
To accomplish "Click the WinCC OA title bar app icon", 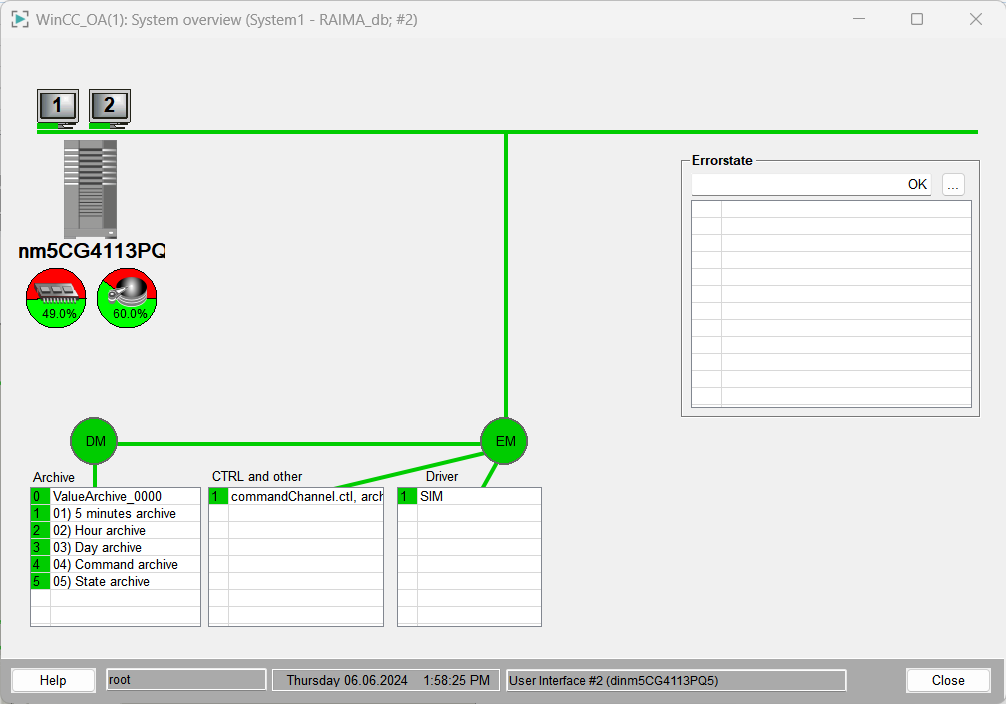I will (x=20, y=19).
